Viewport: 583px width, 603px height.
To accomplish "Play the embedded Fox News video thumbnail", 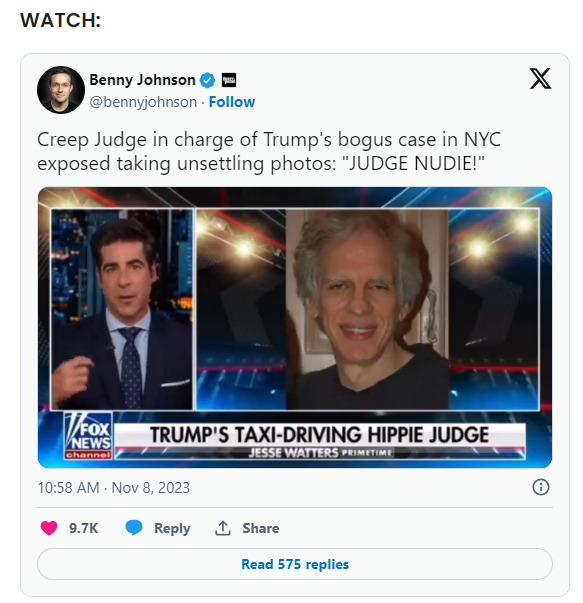I will click(295, 327).
